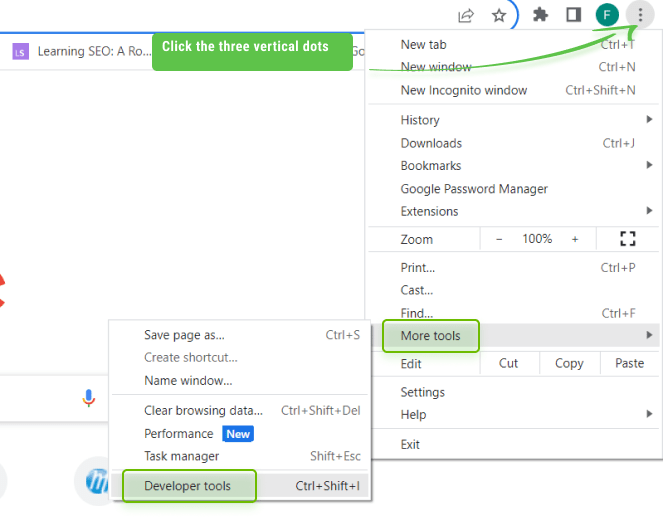Choose Find... from the menu

[513, 313]
